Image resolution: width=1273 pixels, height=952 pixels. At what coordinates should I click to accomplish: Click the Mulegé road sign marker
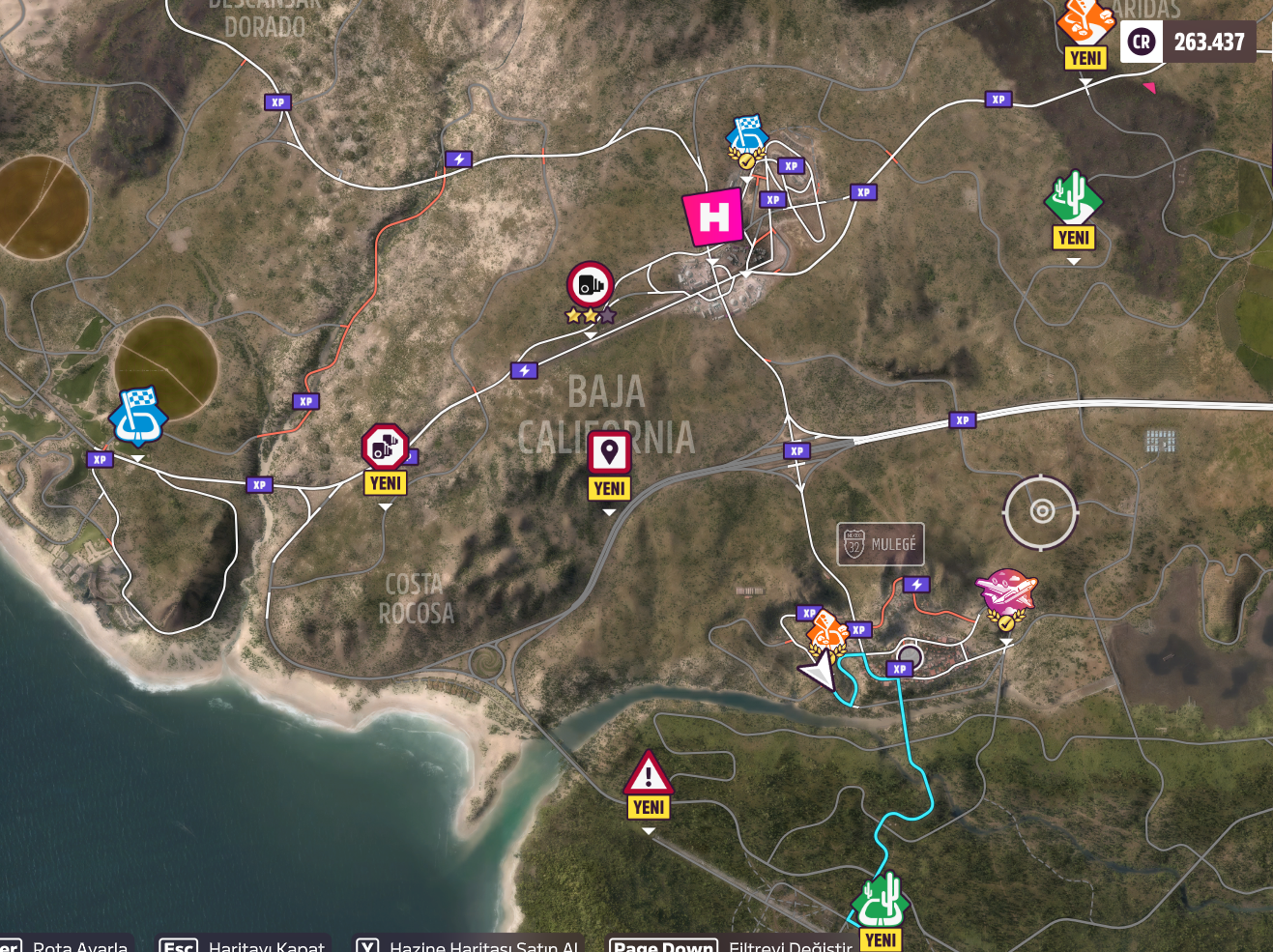point(881,544)
